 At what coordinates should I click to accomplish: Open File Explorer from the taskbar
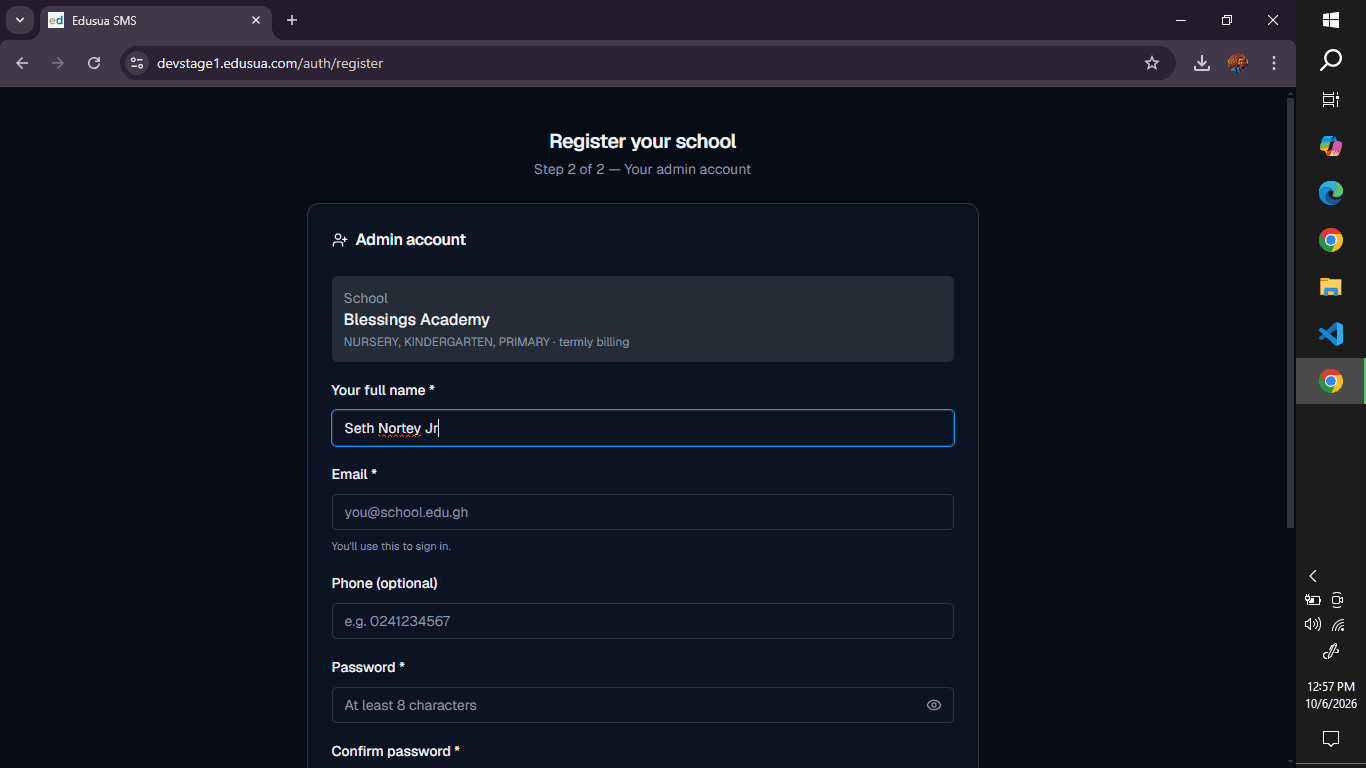1331,287
